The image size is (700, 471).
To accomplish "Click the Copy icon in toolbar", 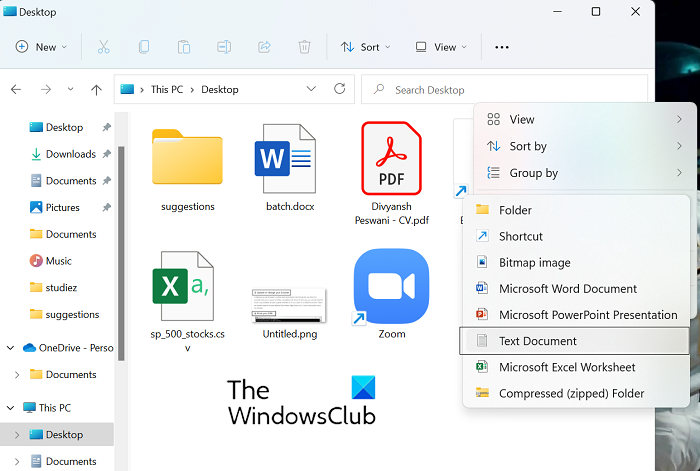I will click(x=144, y=47).
